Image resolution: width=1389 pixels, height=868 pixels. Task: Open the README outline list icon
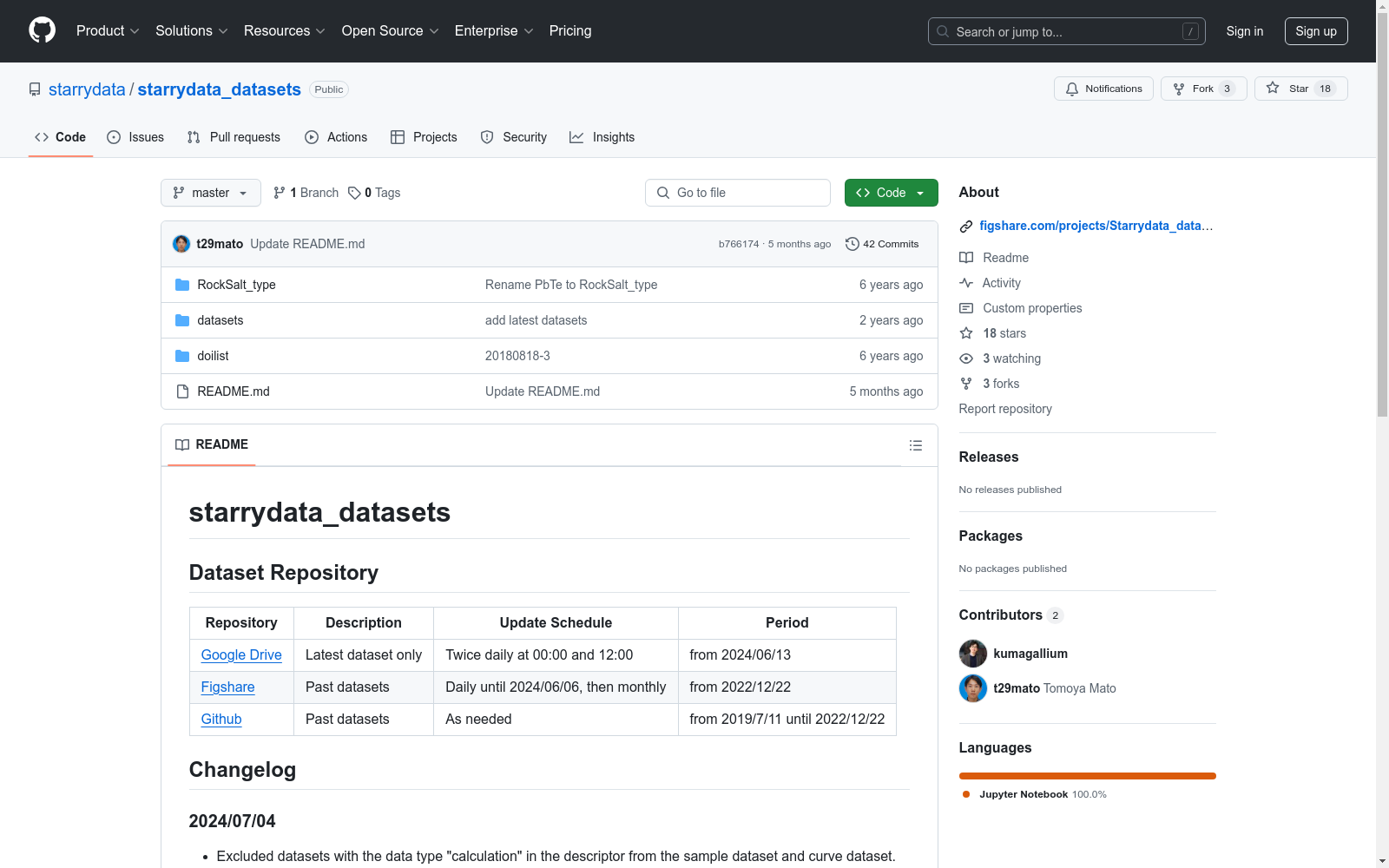click(915, 445)
